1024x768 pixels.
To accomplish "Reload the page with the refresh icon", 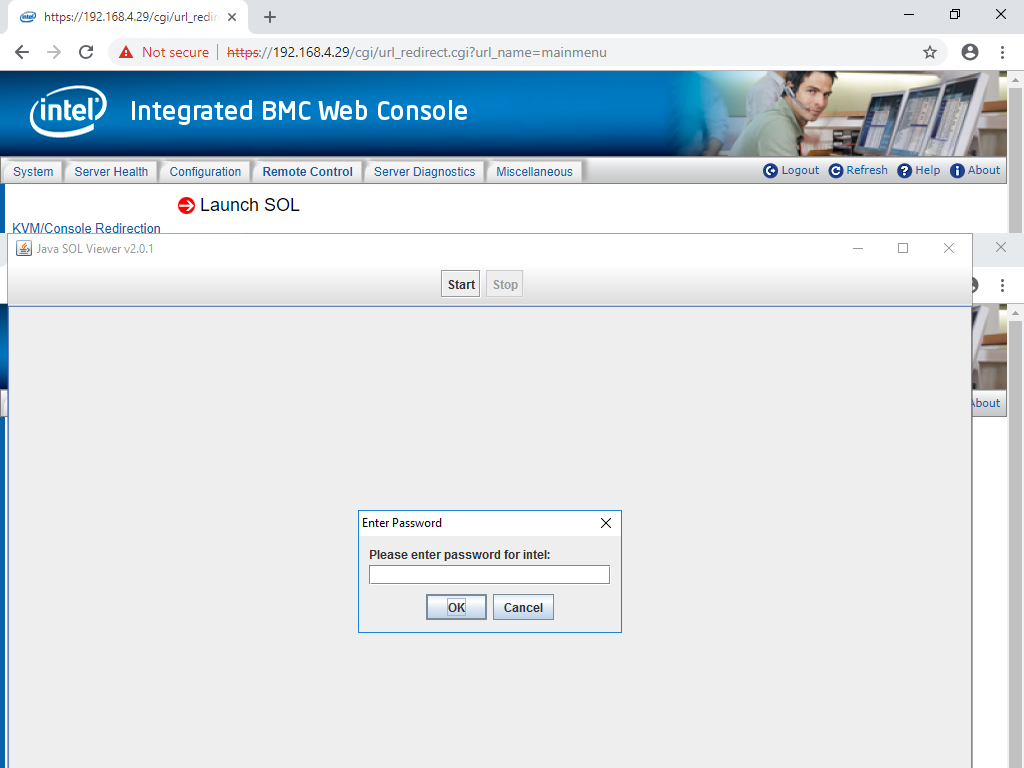I will [x=86, y=52].
